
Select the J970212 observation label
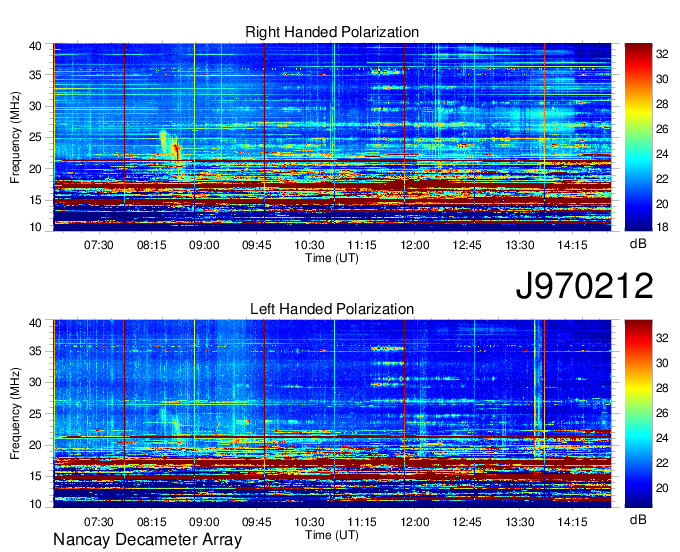(584, 286)
